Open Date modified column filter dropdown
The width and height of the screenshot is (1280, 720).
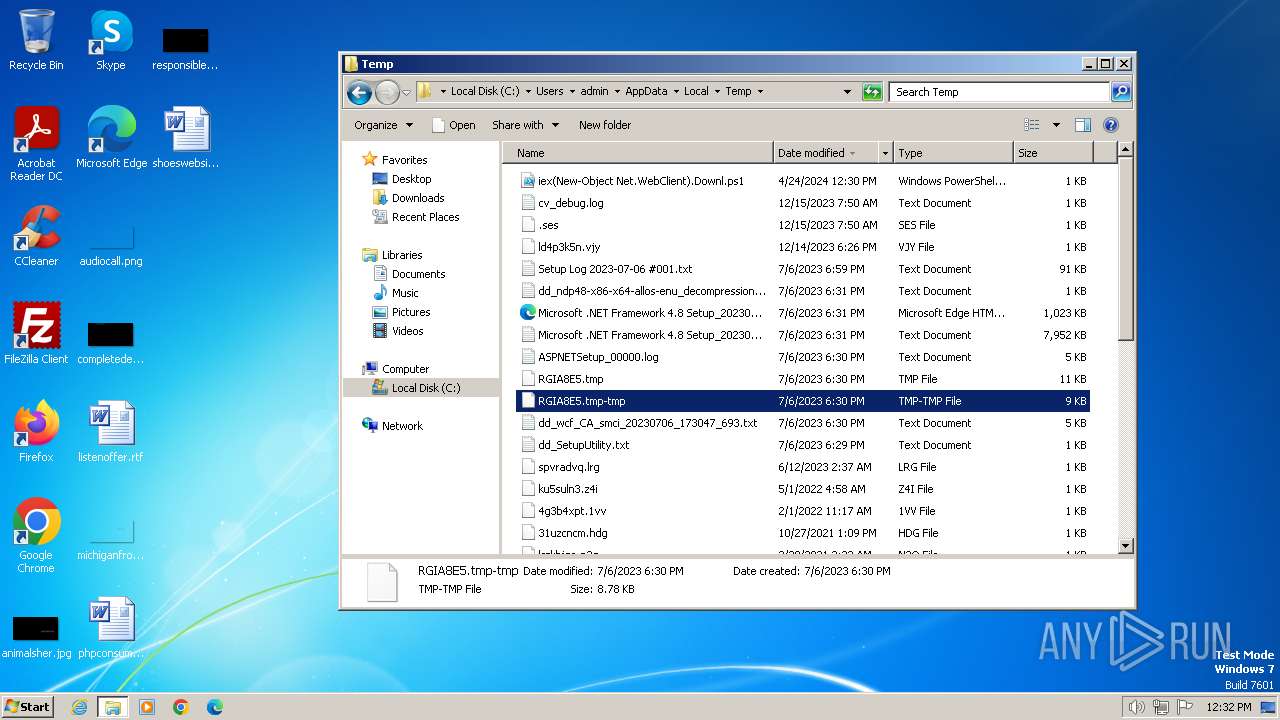(885, 153)
